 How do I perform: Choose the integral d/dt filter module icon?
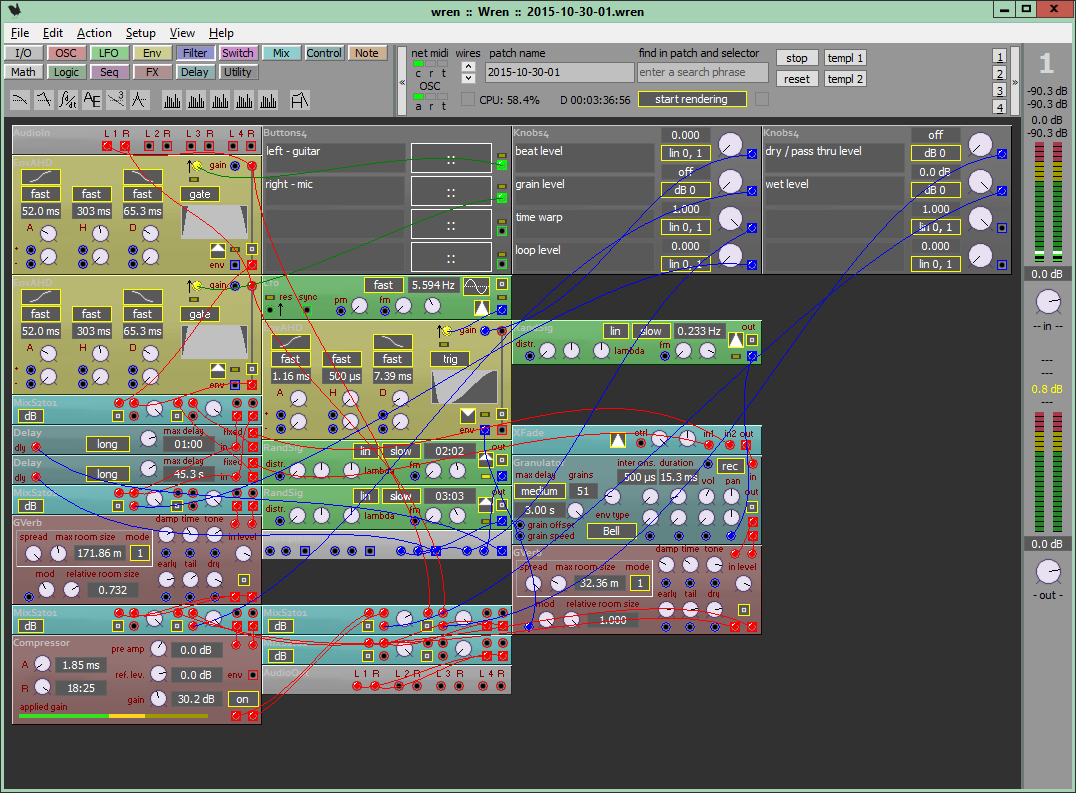click(67, 100)
